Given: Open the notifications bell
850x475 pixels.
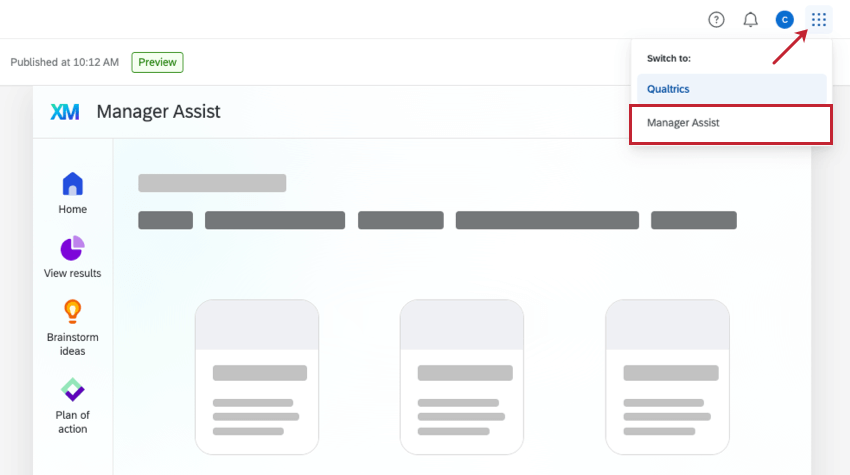Looking at the screenshot, I should (750, 20).
